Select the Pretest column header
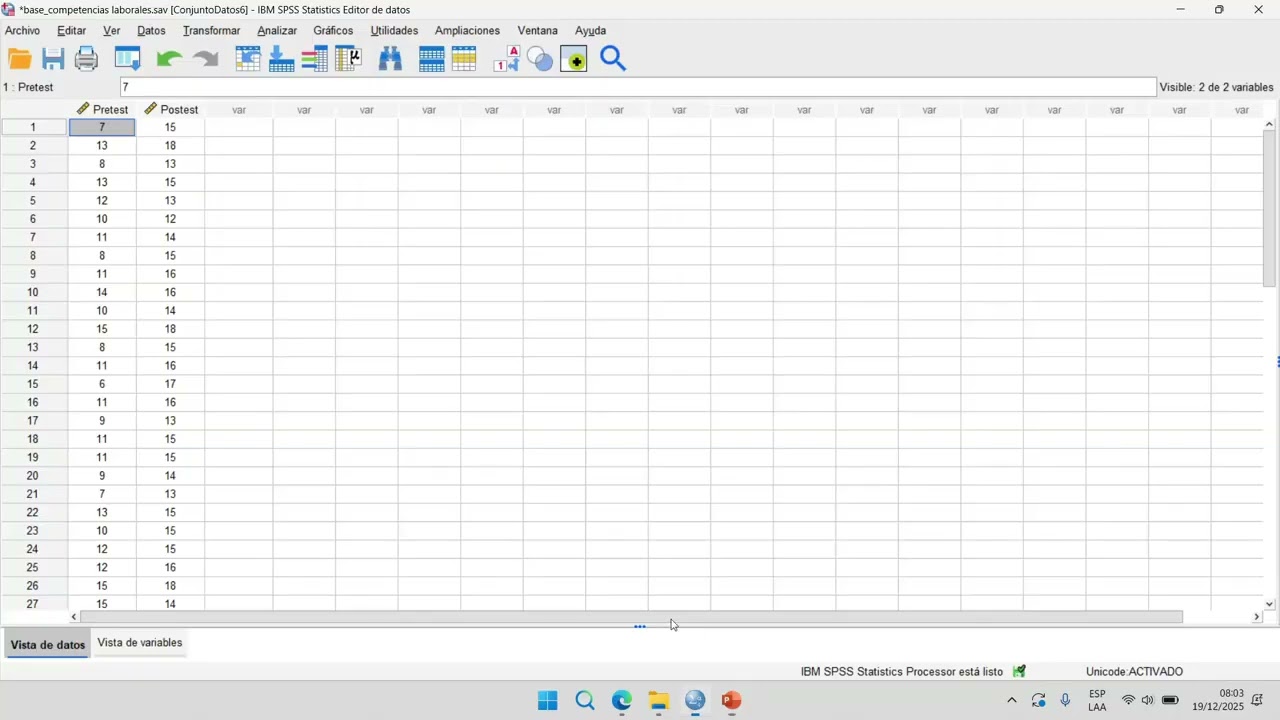This screenshot has height=720, width=1280. 102,109
